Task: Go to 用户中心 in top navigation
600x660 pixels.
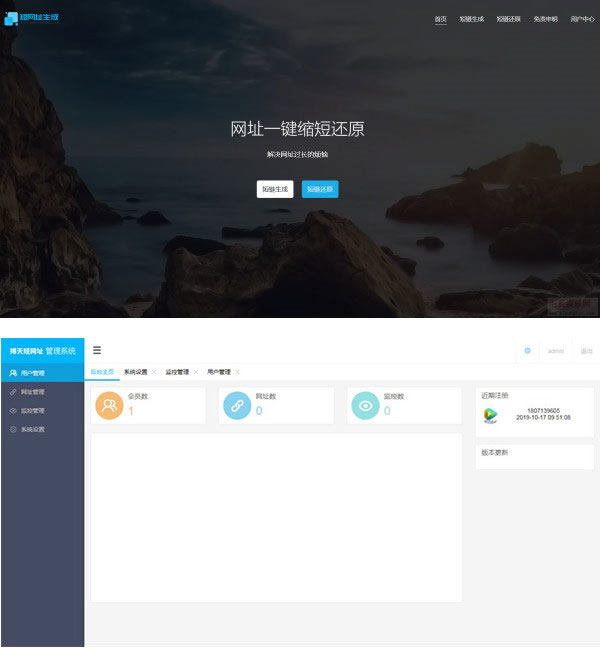Action: point(582,19)
